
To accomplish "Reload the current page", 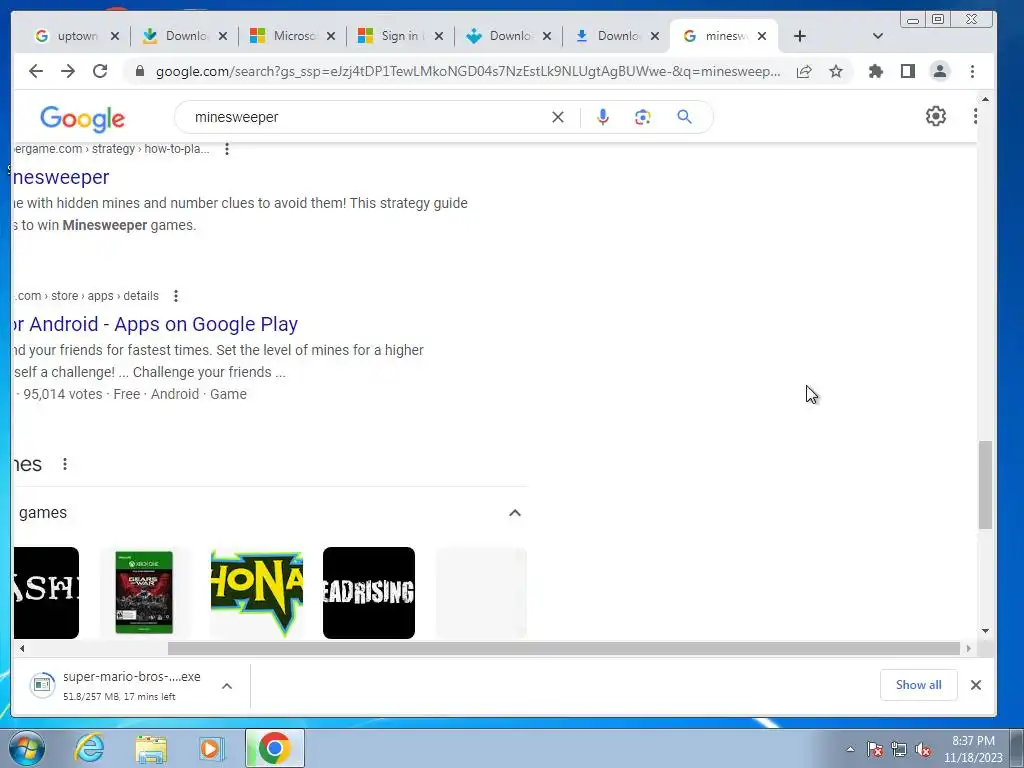I will (x=100, y=71).
